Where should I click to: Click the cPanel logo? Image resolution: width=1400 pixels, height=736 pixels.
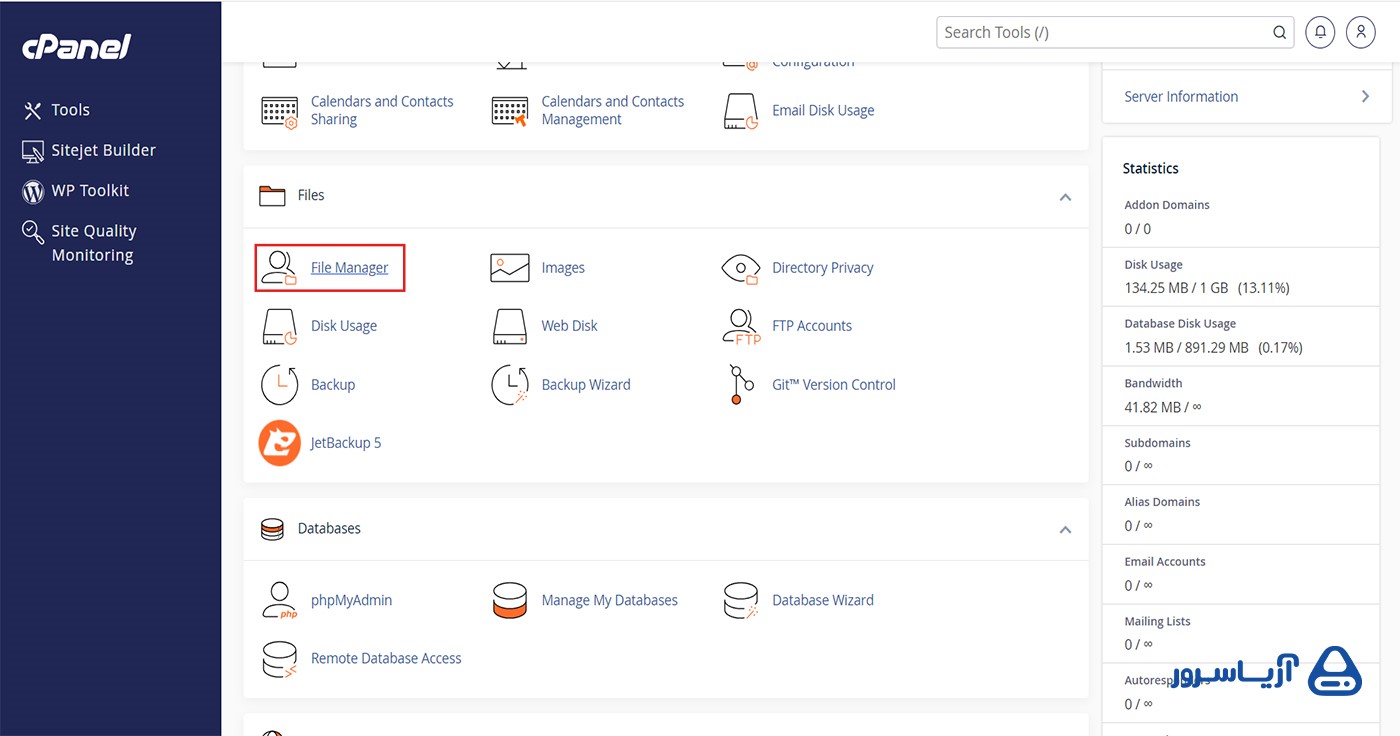pyautogui.click(x=77, y=47)
